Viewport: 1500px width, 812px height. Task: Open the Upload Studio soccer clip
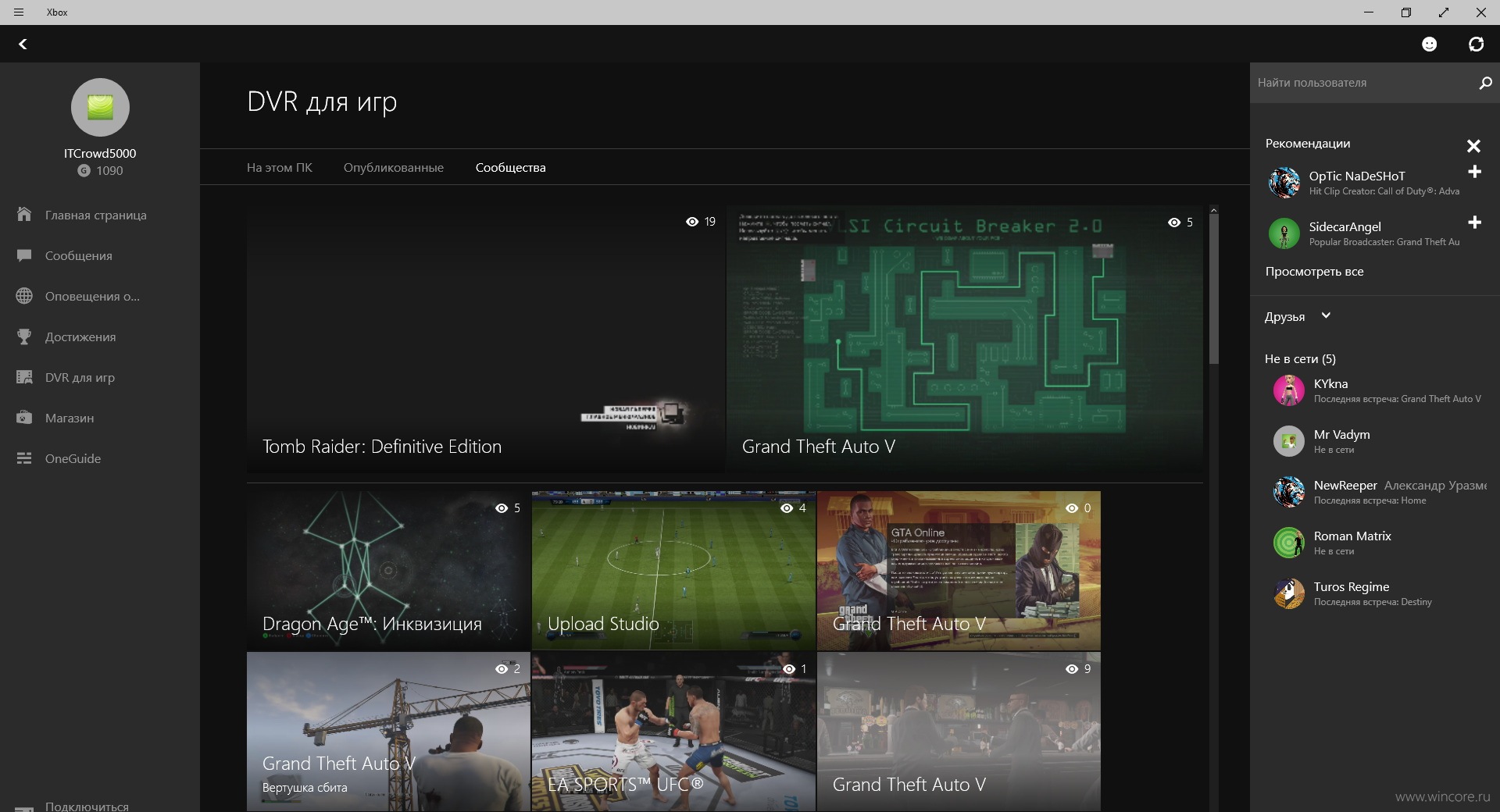(673, 571)
